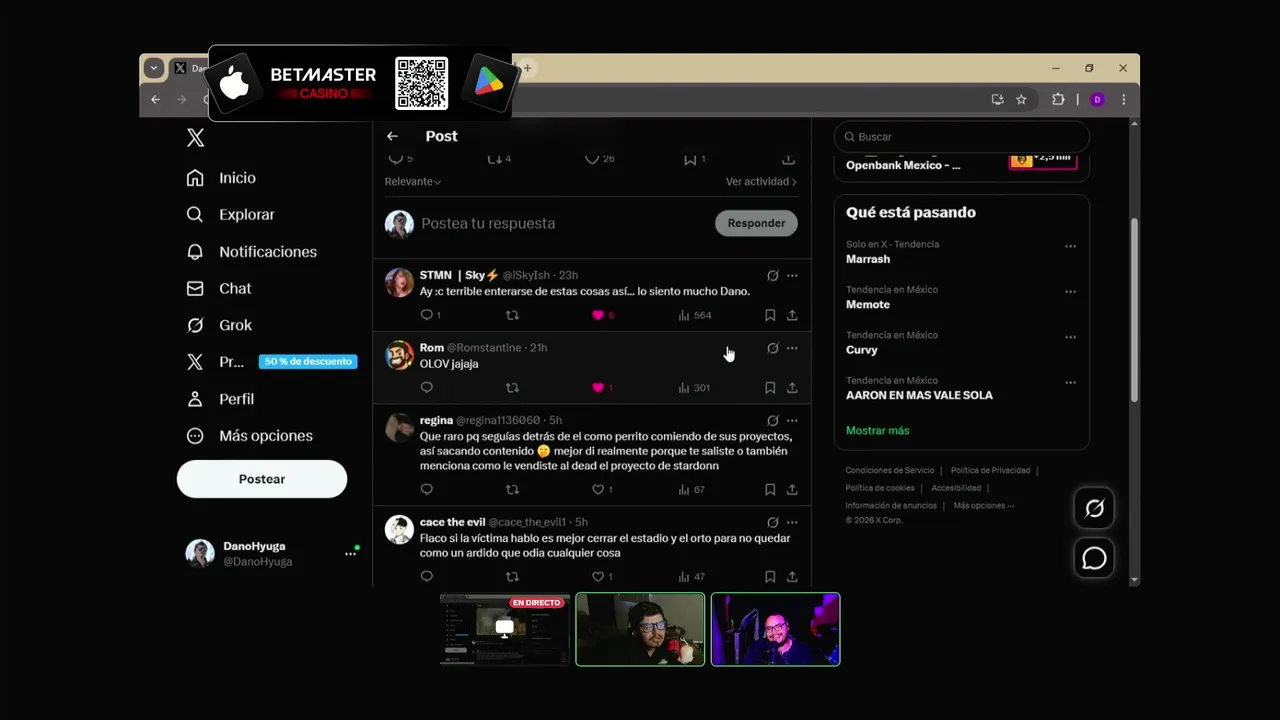Open more options on cace the evil comment

[x=792, y=522]
